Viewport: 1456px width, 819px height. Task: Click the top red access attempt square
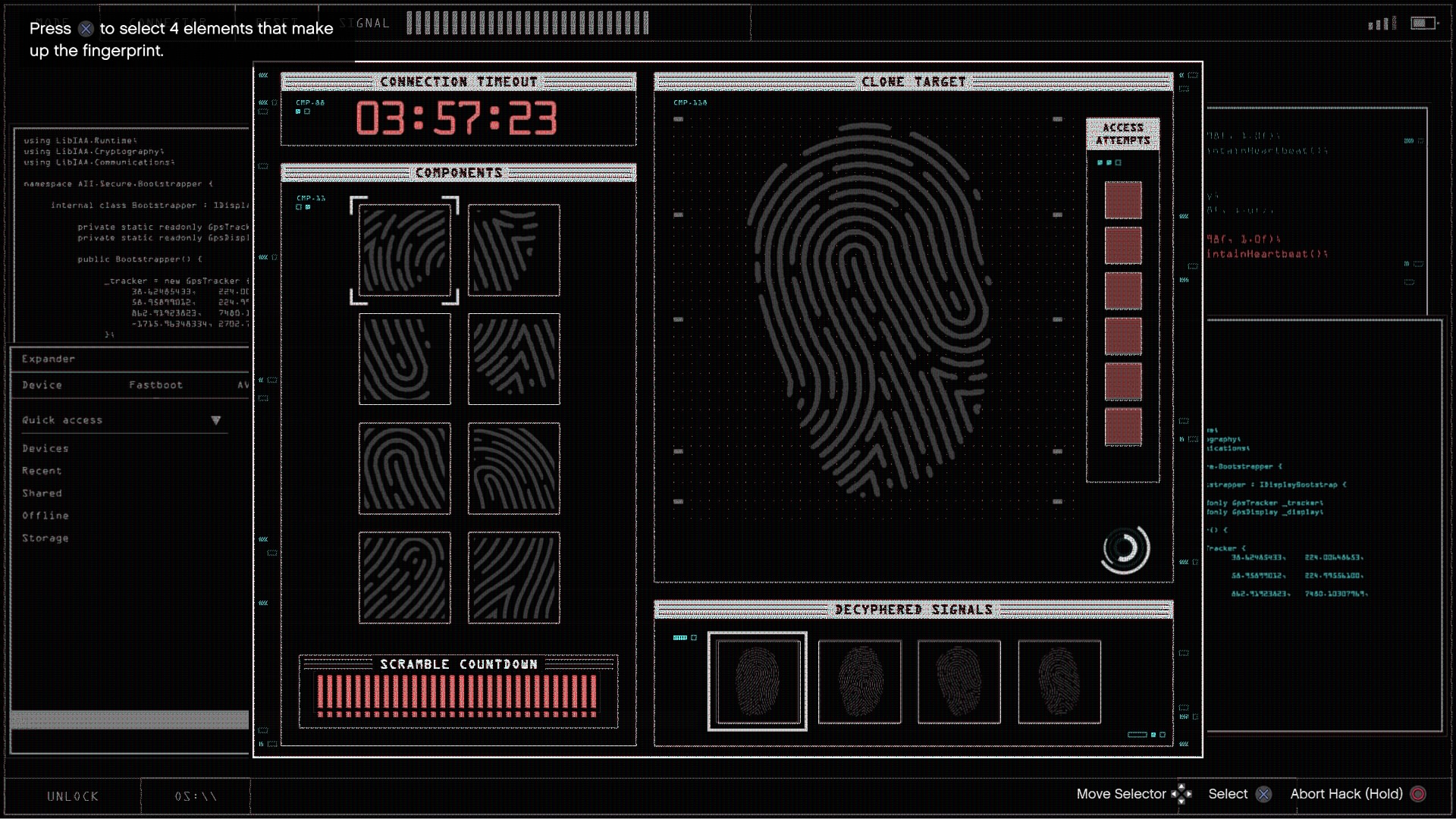(1122, 200)
